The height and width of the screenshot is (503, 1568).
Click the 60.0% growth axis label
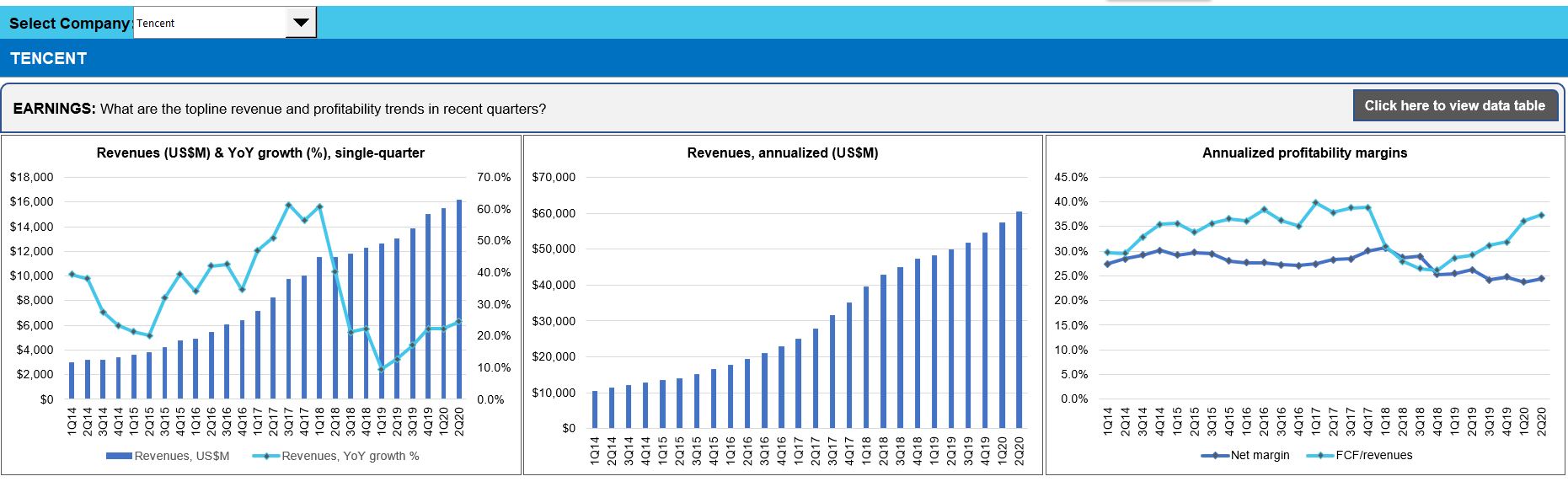coord(494,209)
